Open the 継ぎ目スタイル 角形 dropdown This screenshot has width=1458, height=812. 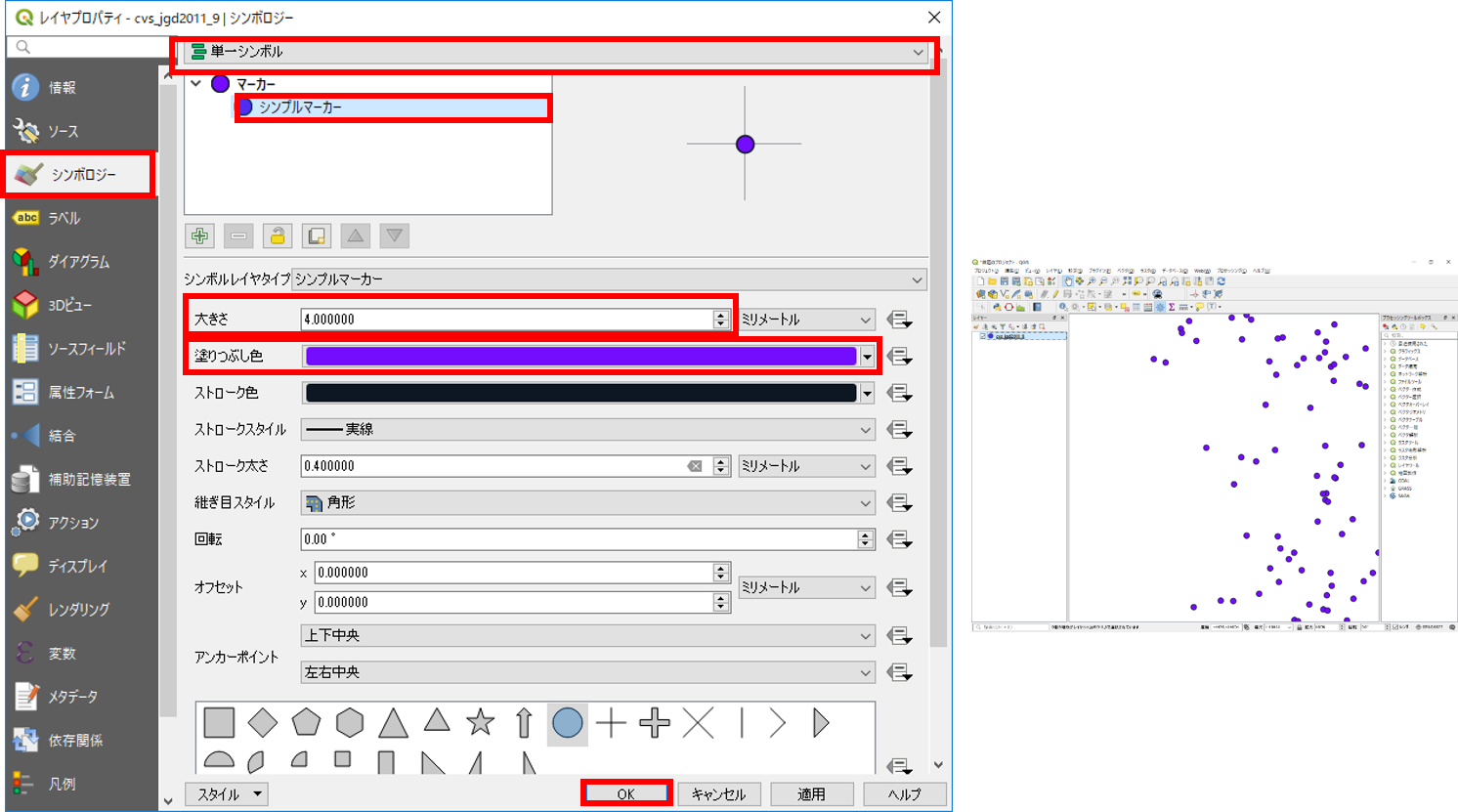click(x=587, y=503)
